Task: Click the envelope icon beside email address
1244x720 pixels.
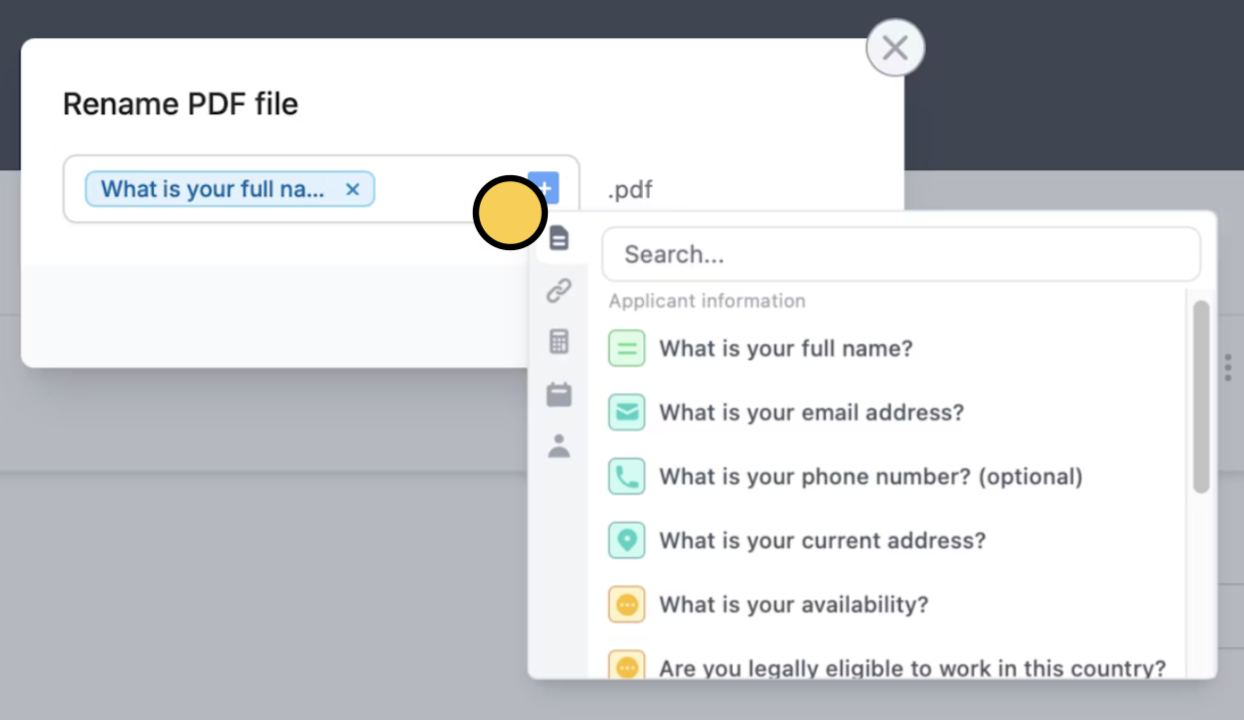Action: tap(627, 413)
